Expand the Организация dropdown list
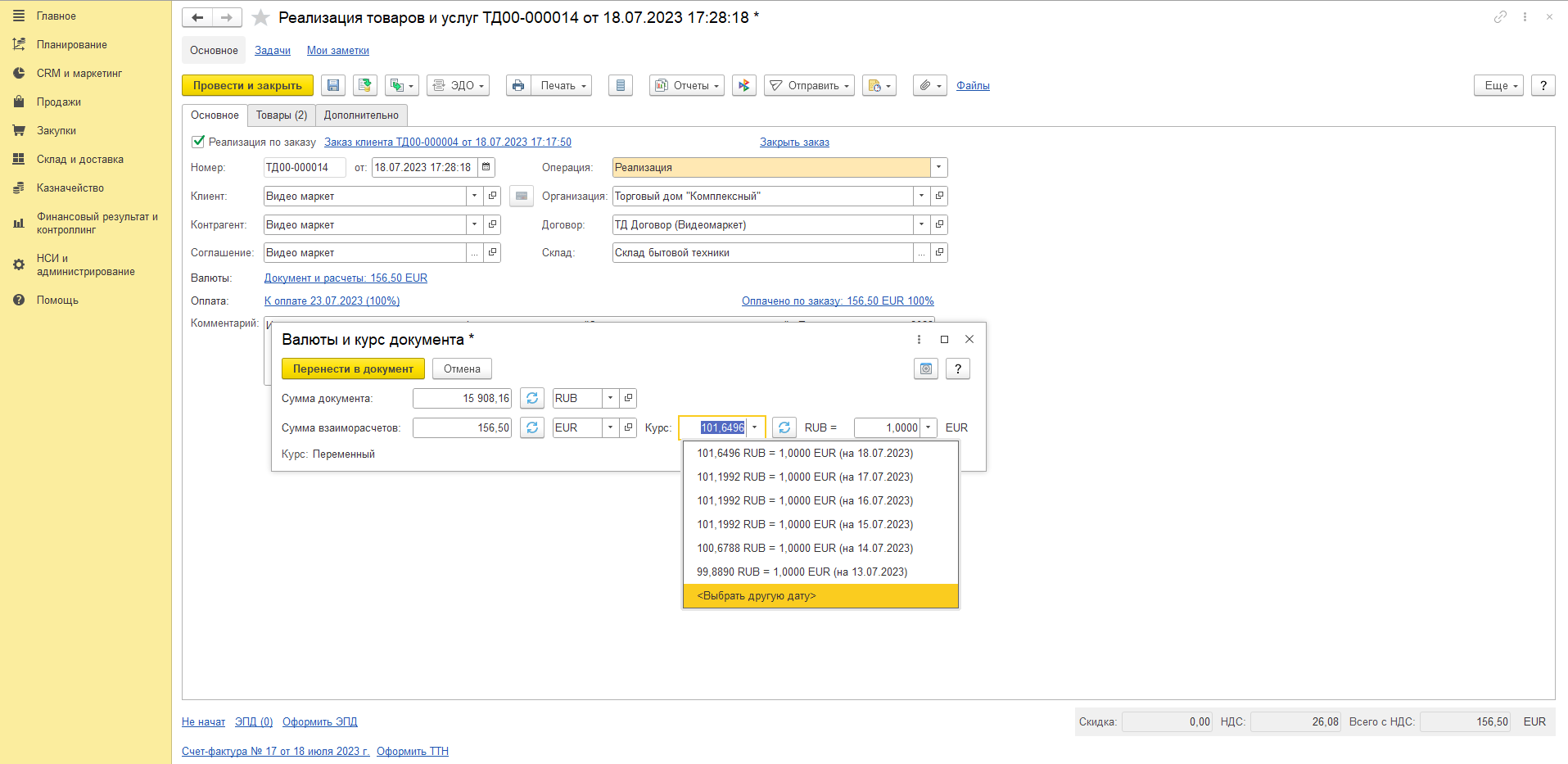Image resolution: width=1568 pixels, height=764 pixels. [x=922, y=196]
